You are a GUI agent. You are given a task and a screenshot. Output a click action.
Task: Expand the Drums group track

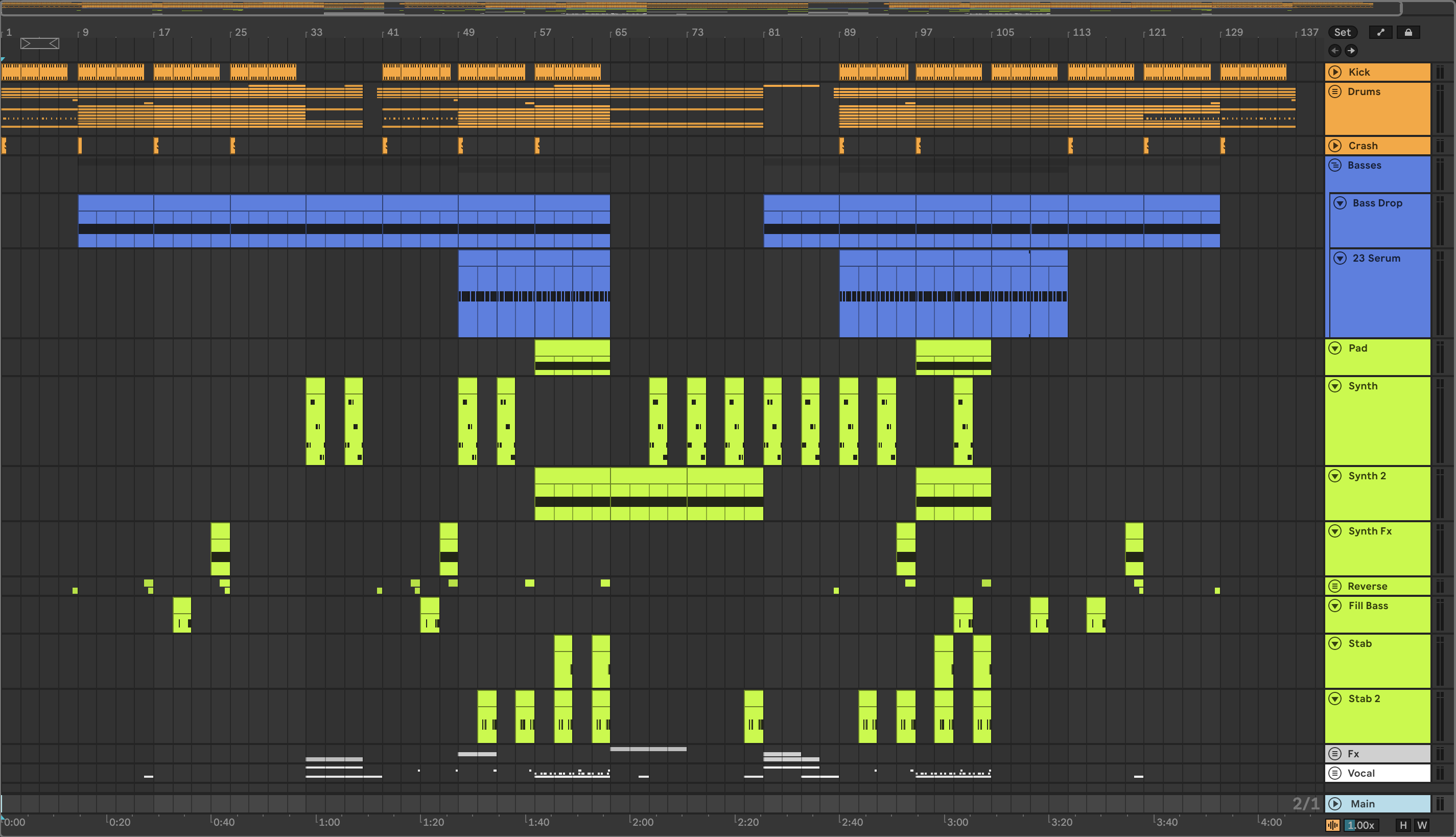click(1335, 91)
